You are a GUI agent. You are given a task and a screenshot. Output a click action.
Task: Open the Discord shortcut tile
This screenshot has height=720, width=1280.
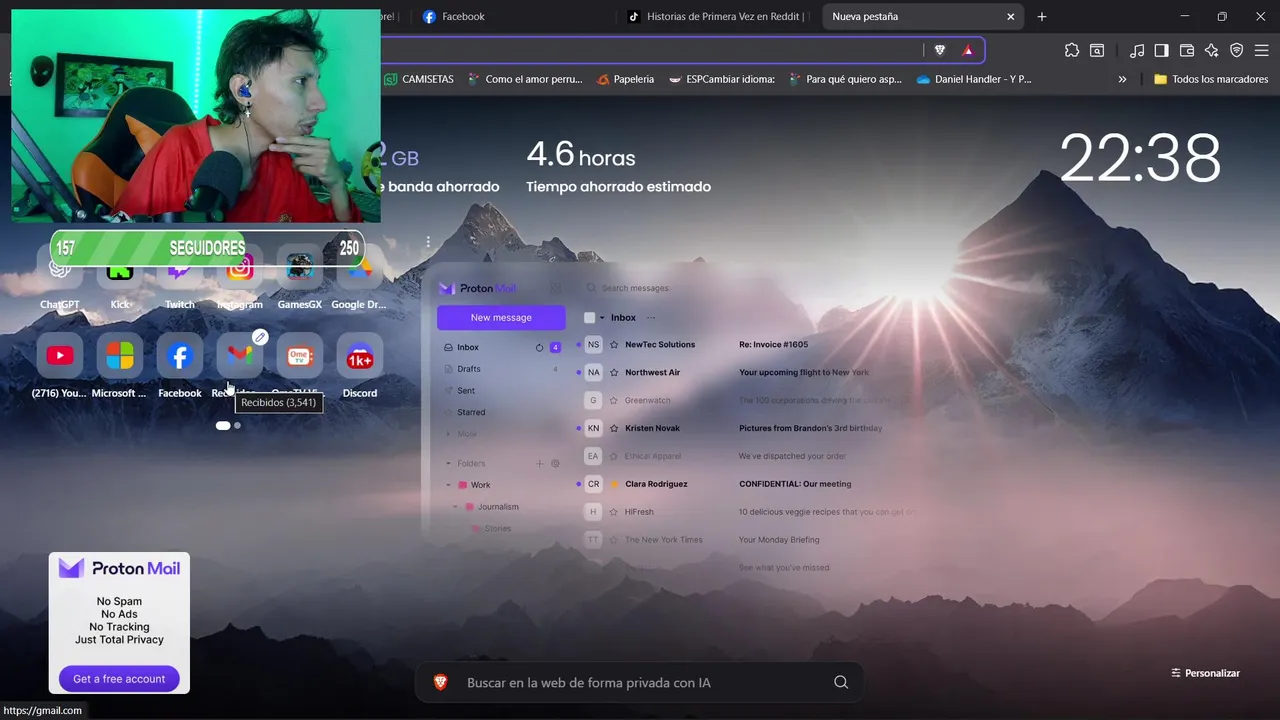pyautogui.click(x=360, y=356)
